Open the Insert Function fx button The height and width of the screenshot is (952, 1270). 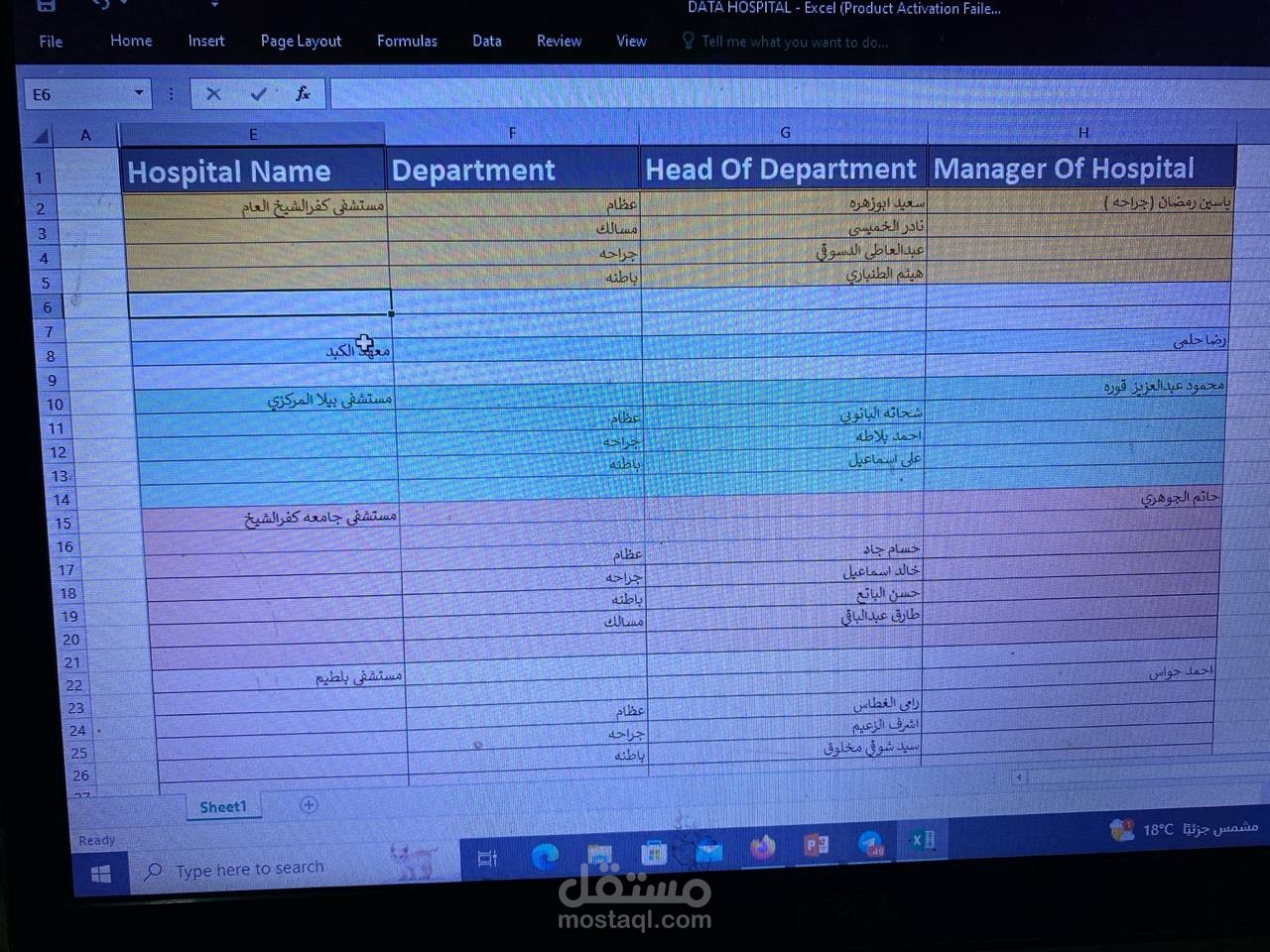tap(304, 93)
